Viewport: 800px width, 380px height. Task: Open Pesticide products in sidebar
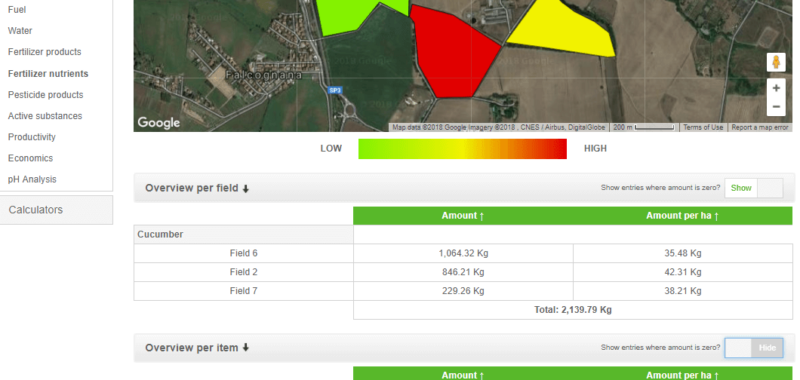point(45,95)
